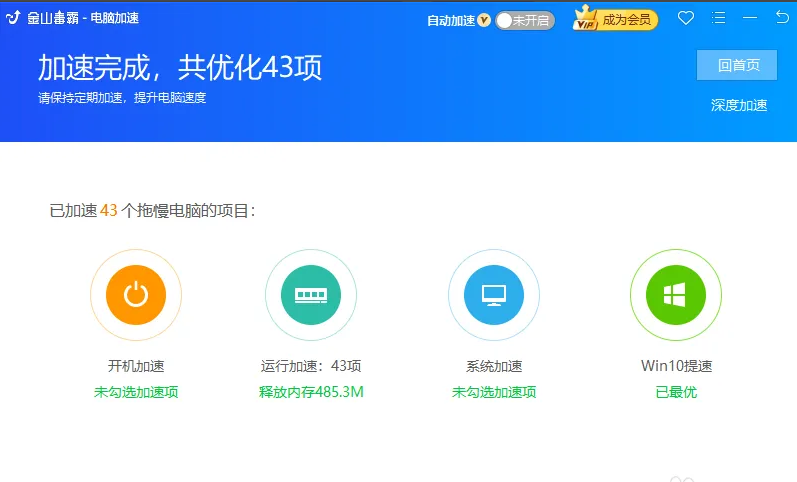Click the 运行加速：43项 label
Screen dimensions: 797x482
(310, 366)
